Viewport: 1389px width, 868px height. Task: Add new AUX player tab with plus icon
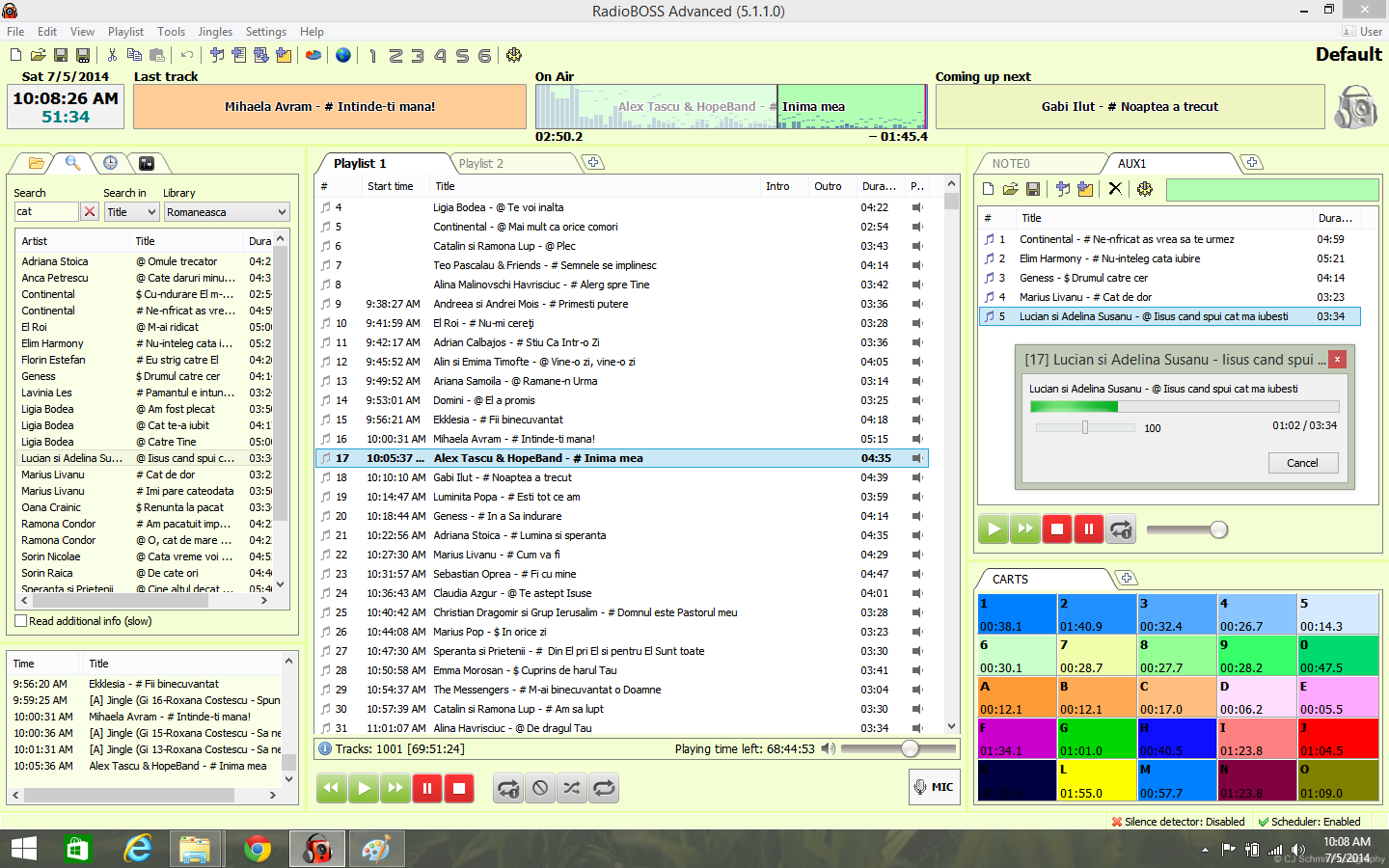[1252, 162]
